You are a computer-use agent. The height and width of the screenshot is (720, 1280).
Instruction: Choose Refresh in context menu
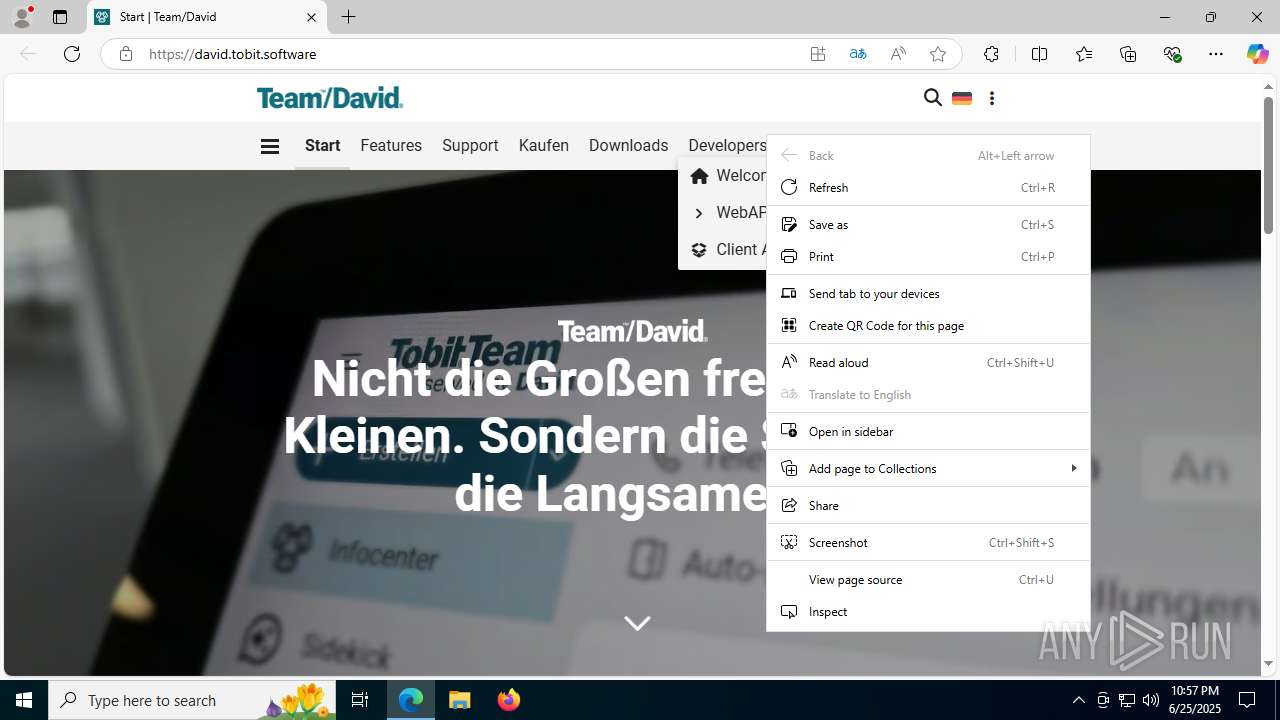coord(928,187)
